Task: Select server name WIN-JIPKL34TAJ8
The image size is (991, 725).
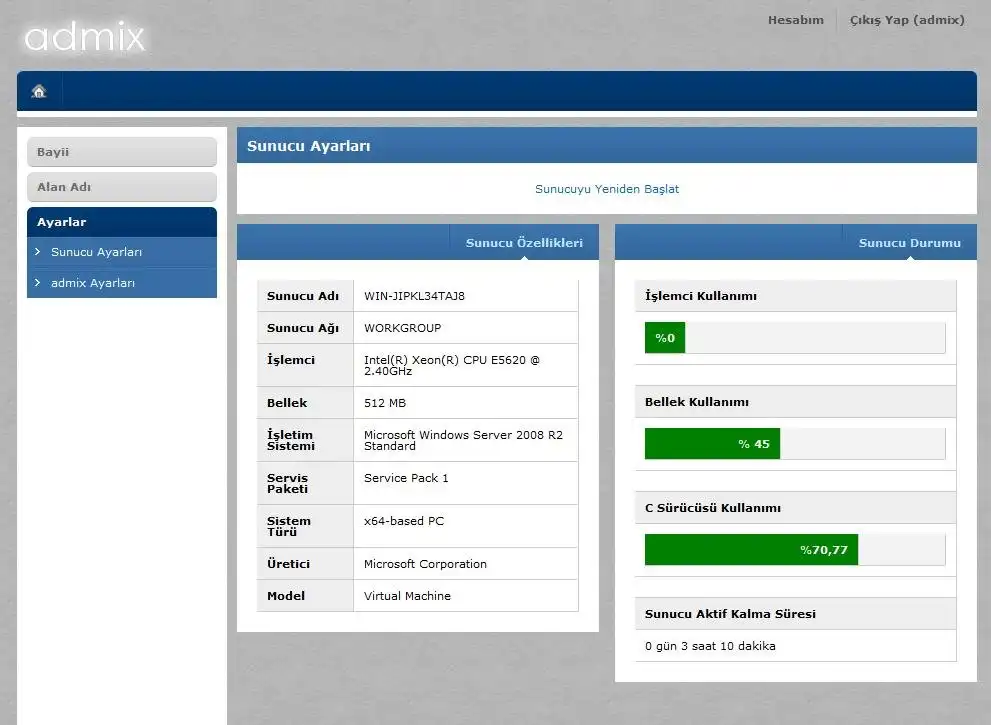Action: point(415,296)
